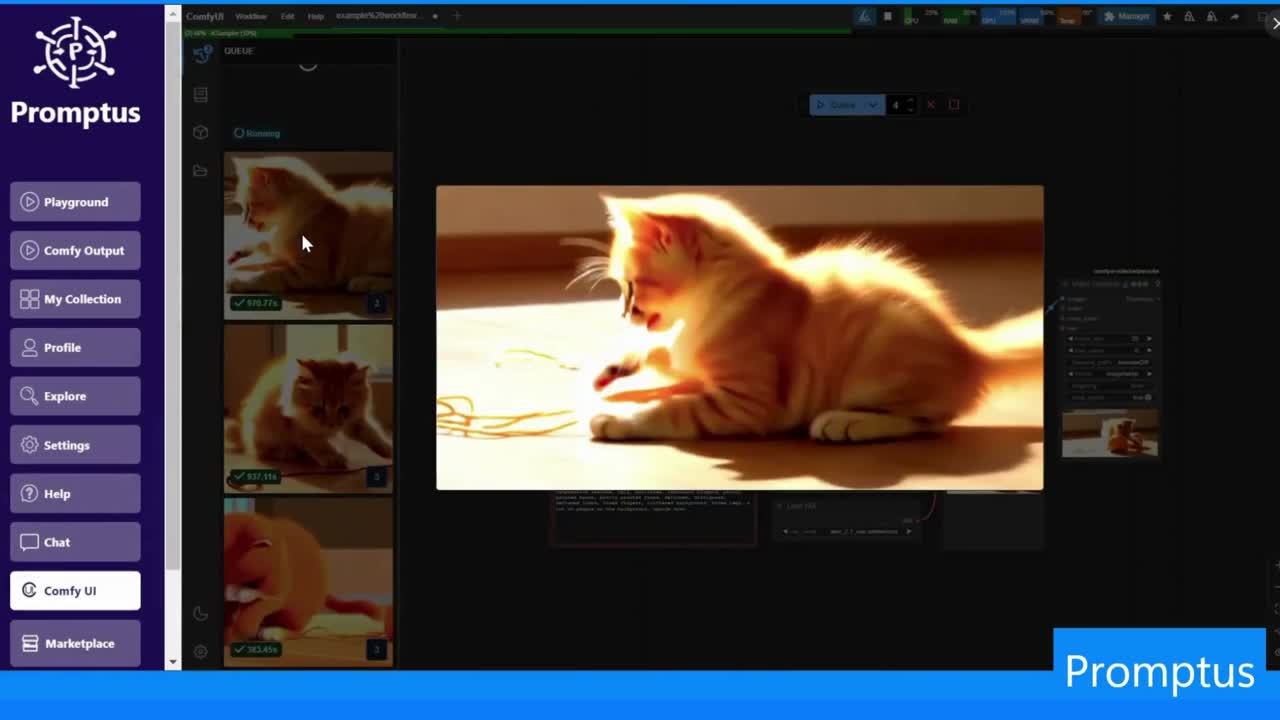1280x720 pixels.
Task: Open the Node Library sidebar icon
Action: (201, 94)
